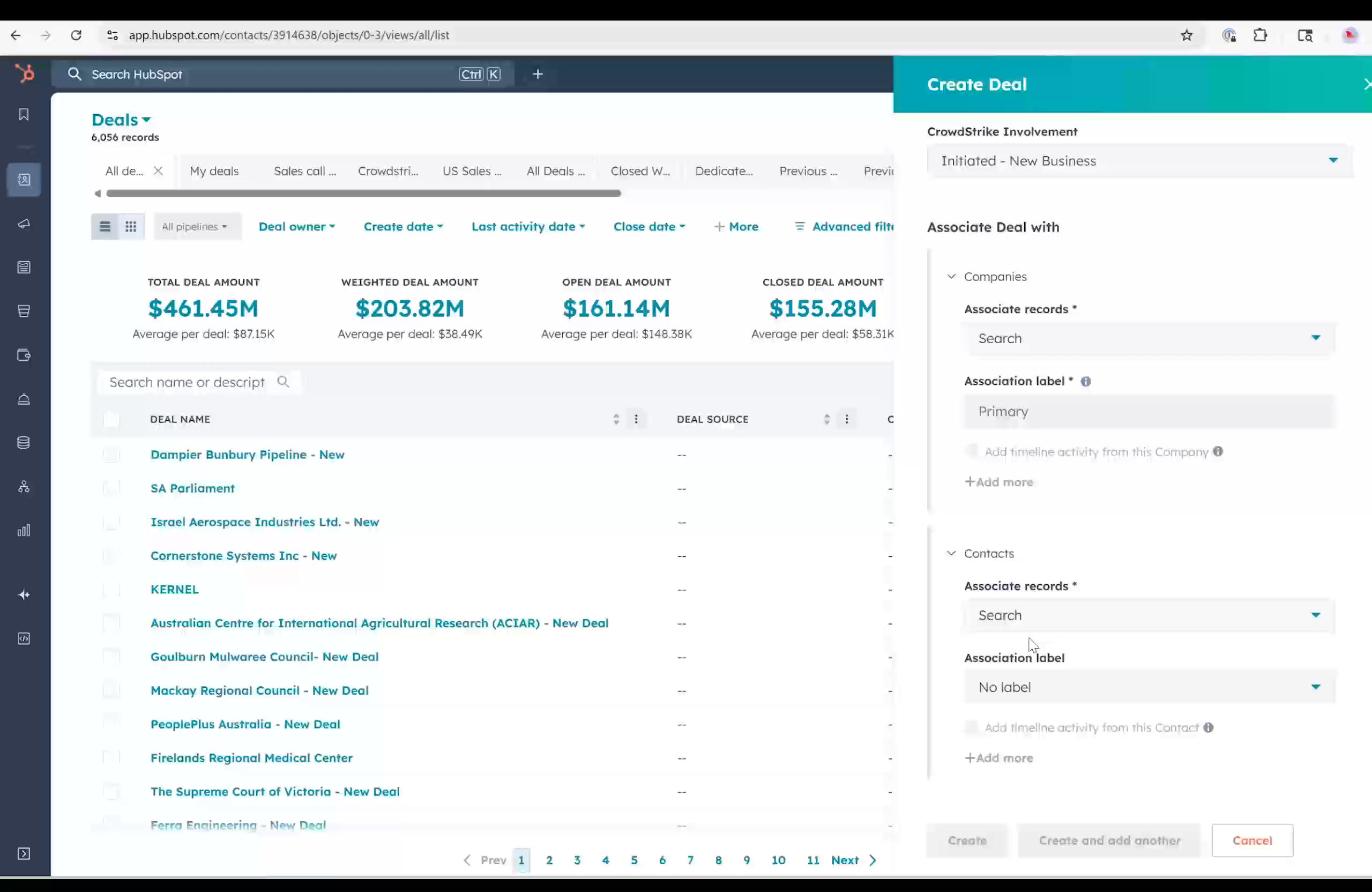Select the Closed W... saved view
The height and width of the screenshot is (892, 1372).
[640, 170]
